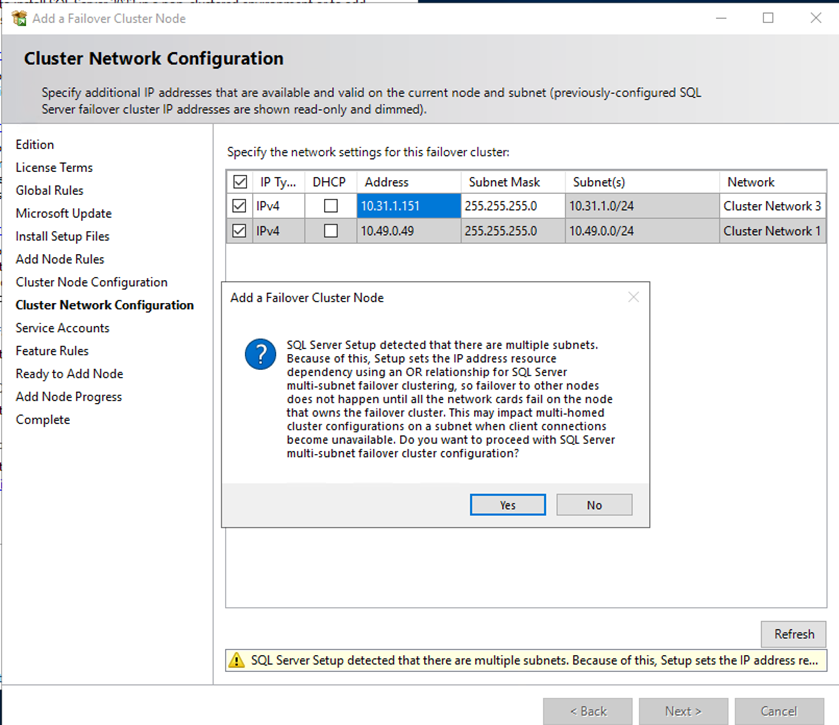The width and height of the screenshot is (839, 725).
Task: Uncheck the IPv4 row for 10.31.1.151
Action: click(240, 206)
